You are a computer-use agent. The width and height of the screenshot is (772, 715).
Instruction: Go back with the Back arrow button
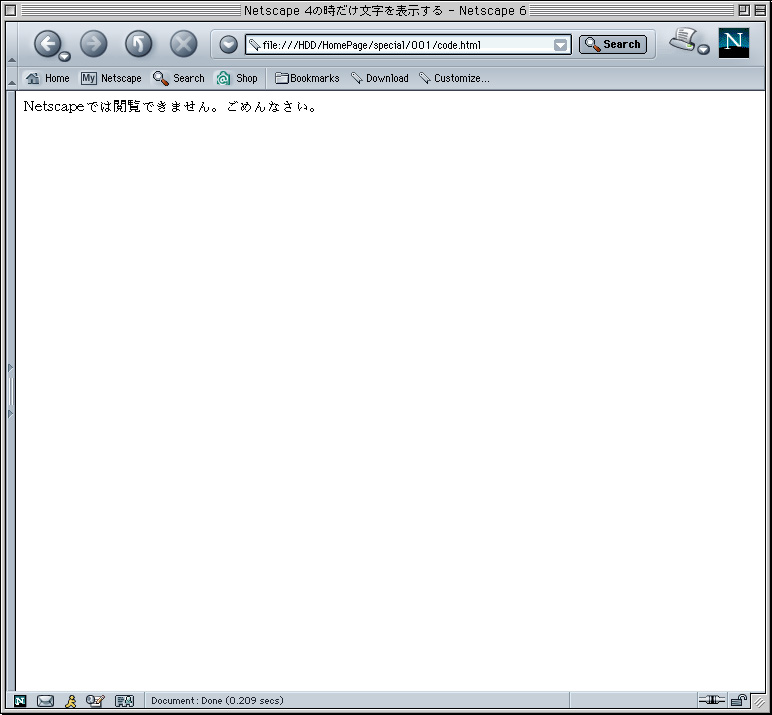(47, 44)
